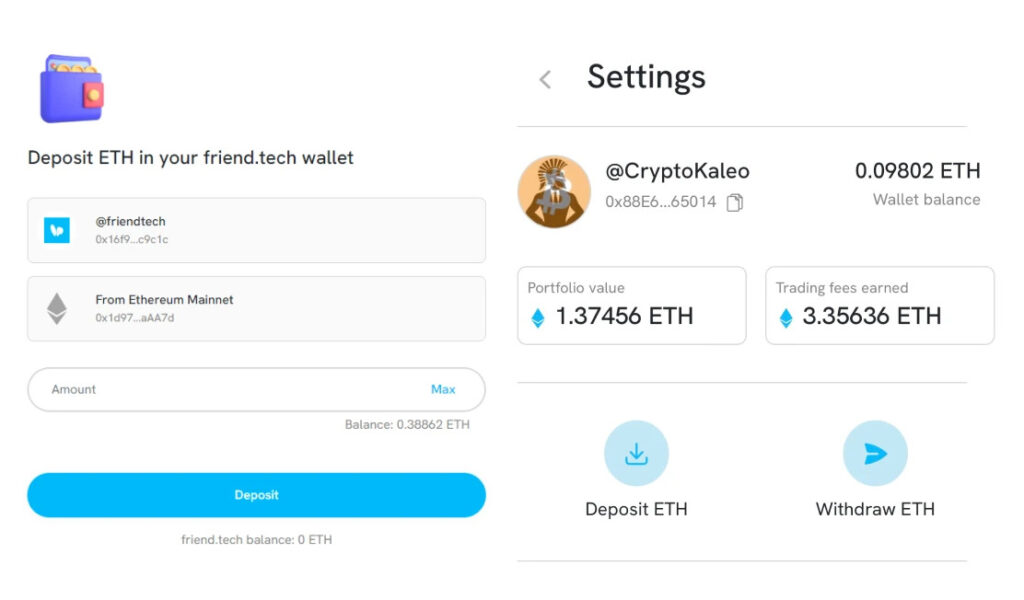Select the From Ethereum Mainnet source row
Screen dimensions: 1024x600
[256, 309]
